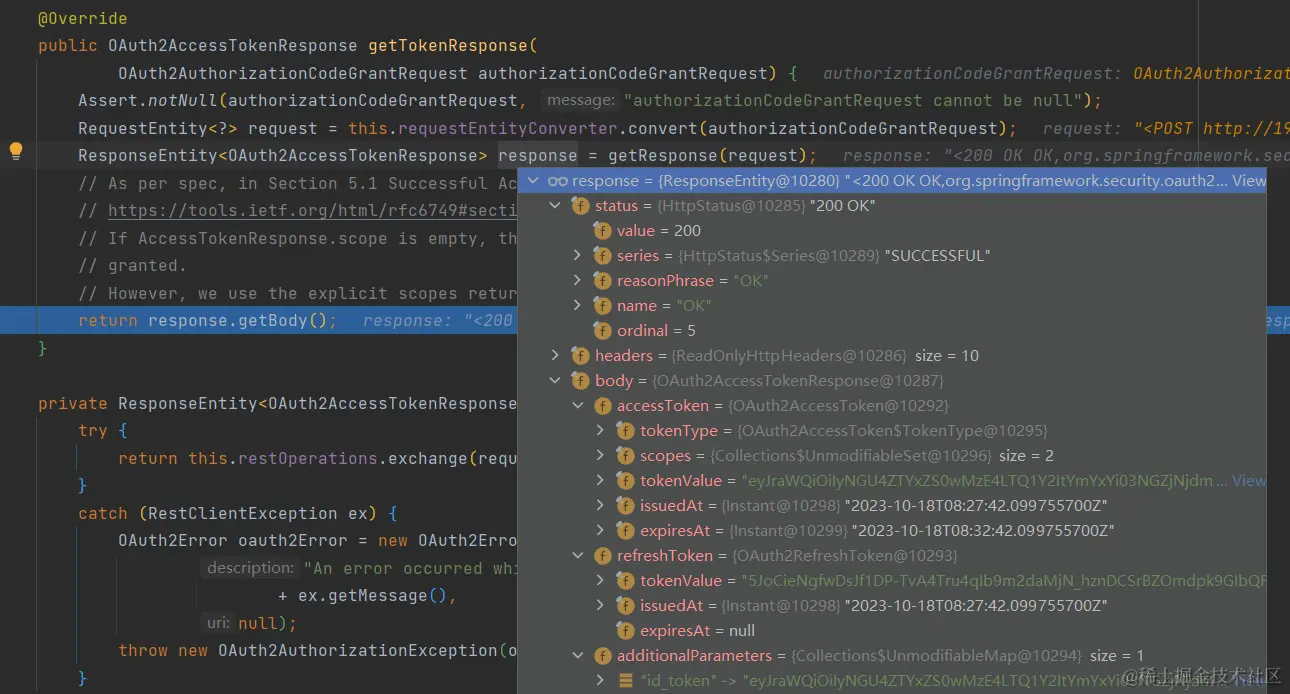Image resolution: width=1290 pixels, height=694 pixels.
Task: Click the field icon for refreshToken's tokenValue
Action: pos(626,581)
